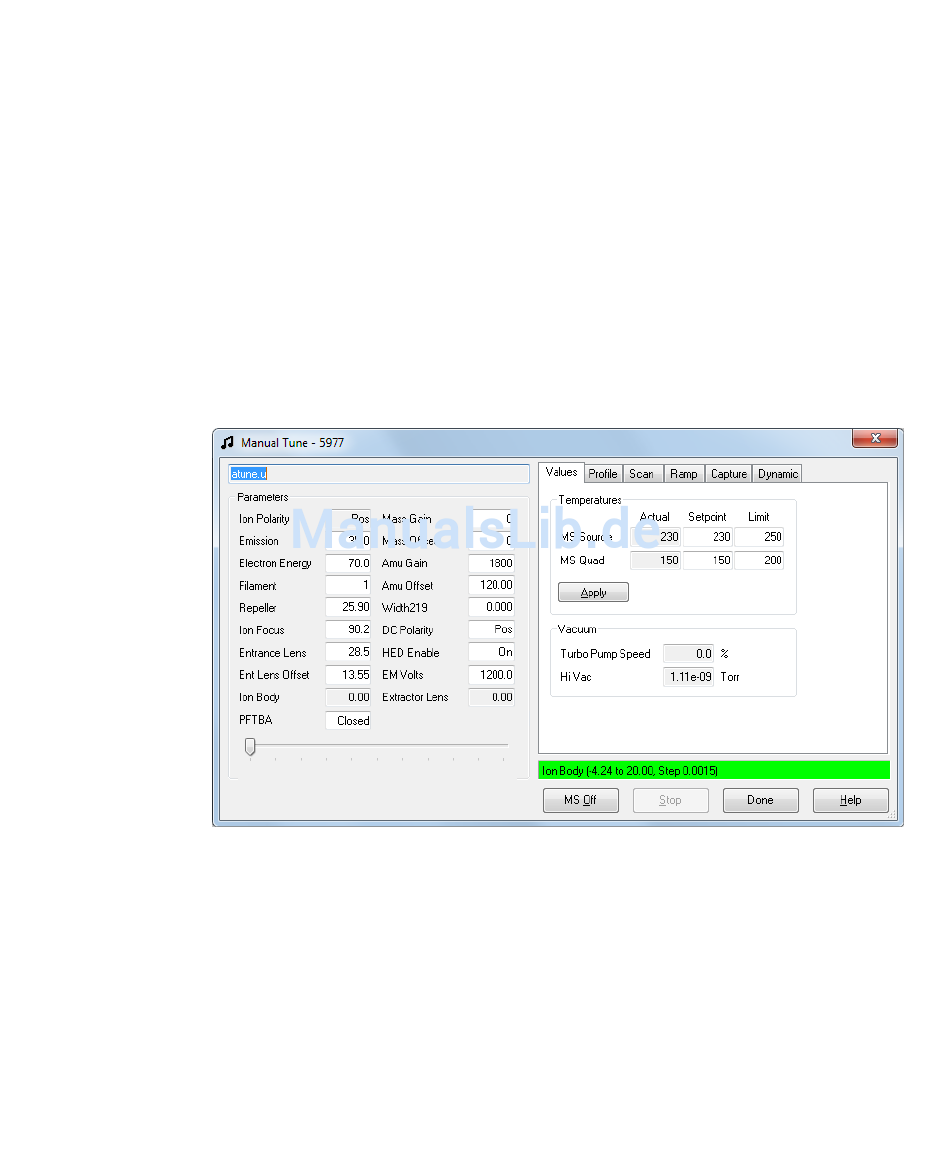Select the Entrance Lens value 28.5
Image resolution: width=950 pixels, height=1165 pixels.
click(x=348, y=652)
